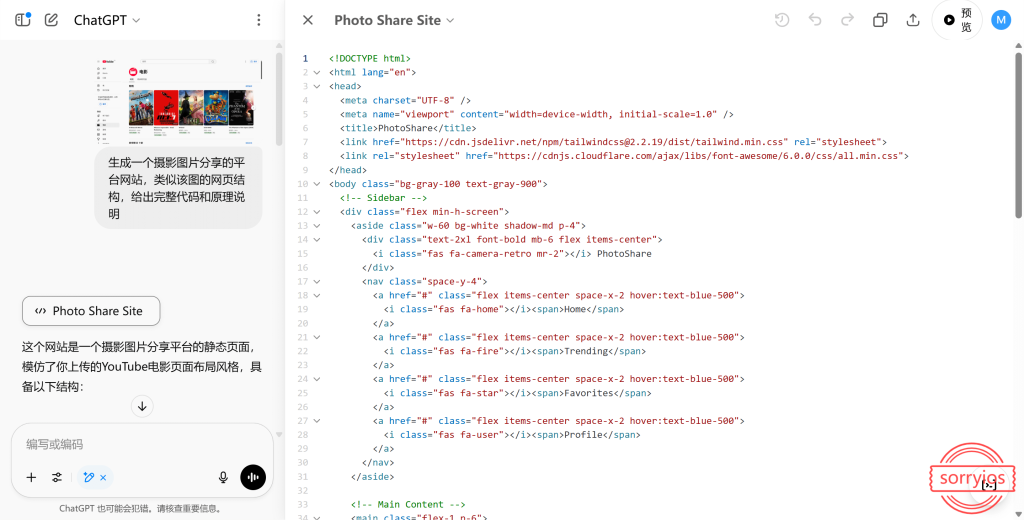Share the Photo Share Site canvas

tap(913, 20)
